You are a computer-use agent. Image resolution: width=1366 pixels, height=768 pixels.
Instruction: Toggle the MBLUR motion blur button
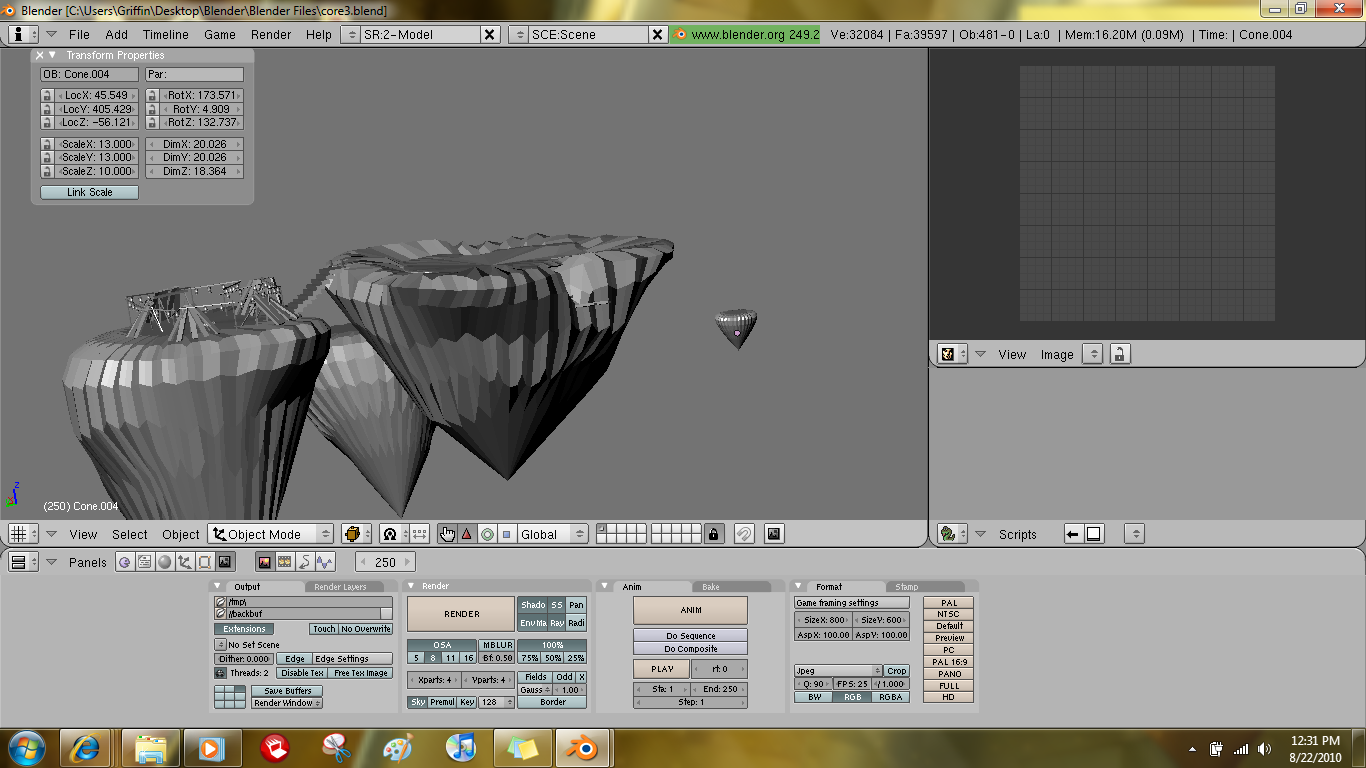tap(497, 645)
